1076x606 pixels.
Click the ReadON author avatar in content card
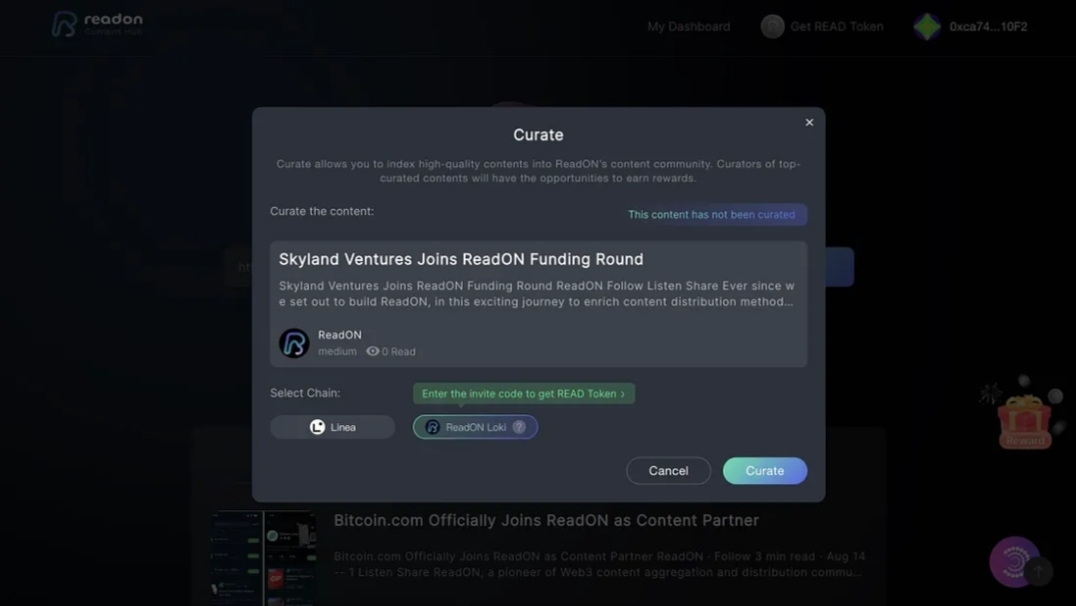coord(294,342)
